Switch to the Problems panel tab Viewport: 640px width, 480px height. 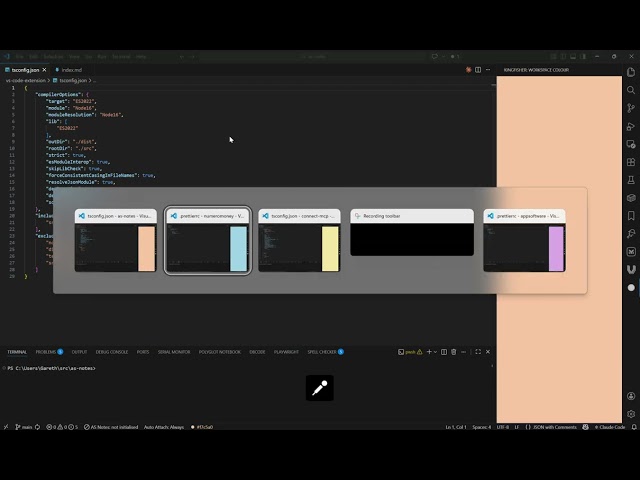click(x=49, y=352)
